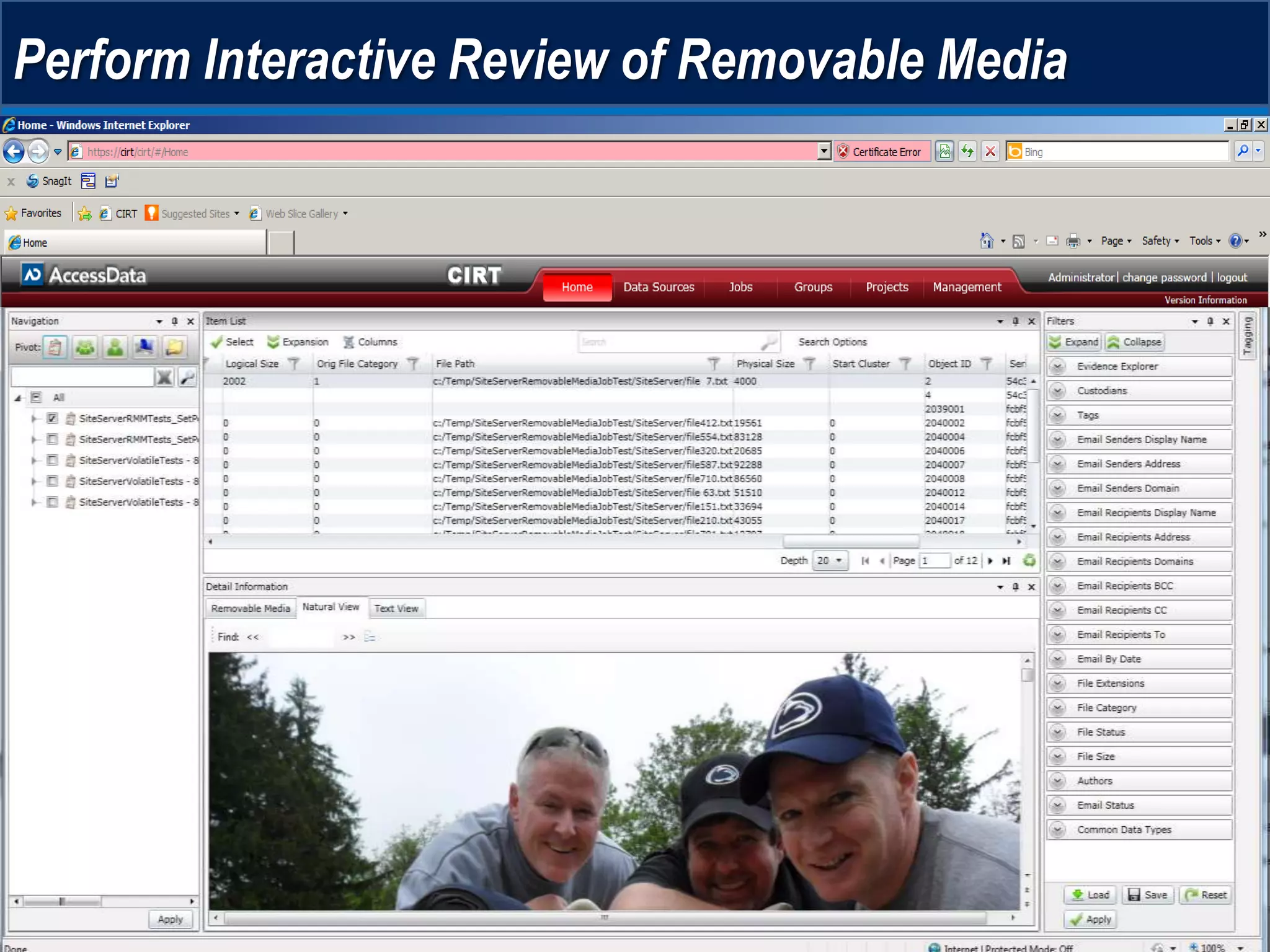Click the page number input field
Screen dimensions: 1270x952
935,561
